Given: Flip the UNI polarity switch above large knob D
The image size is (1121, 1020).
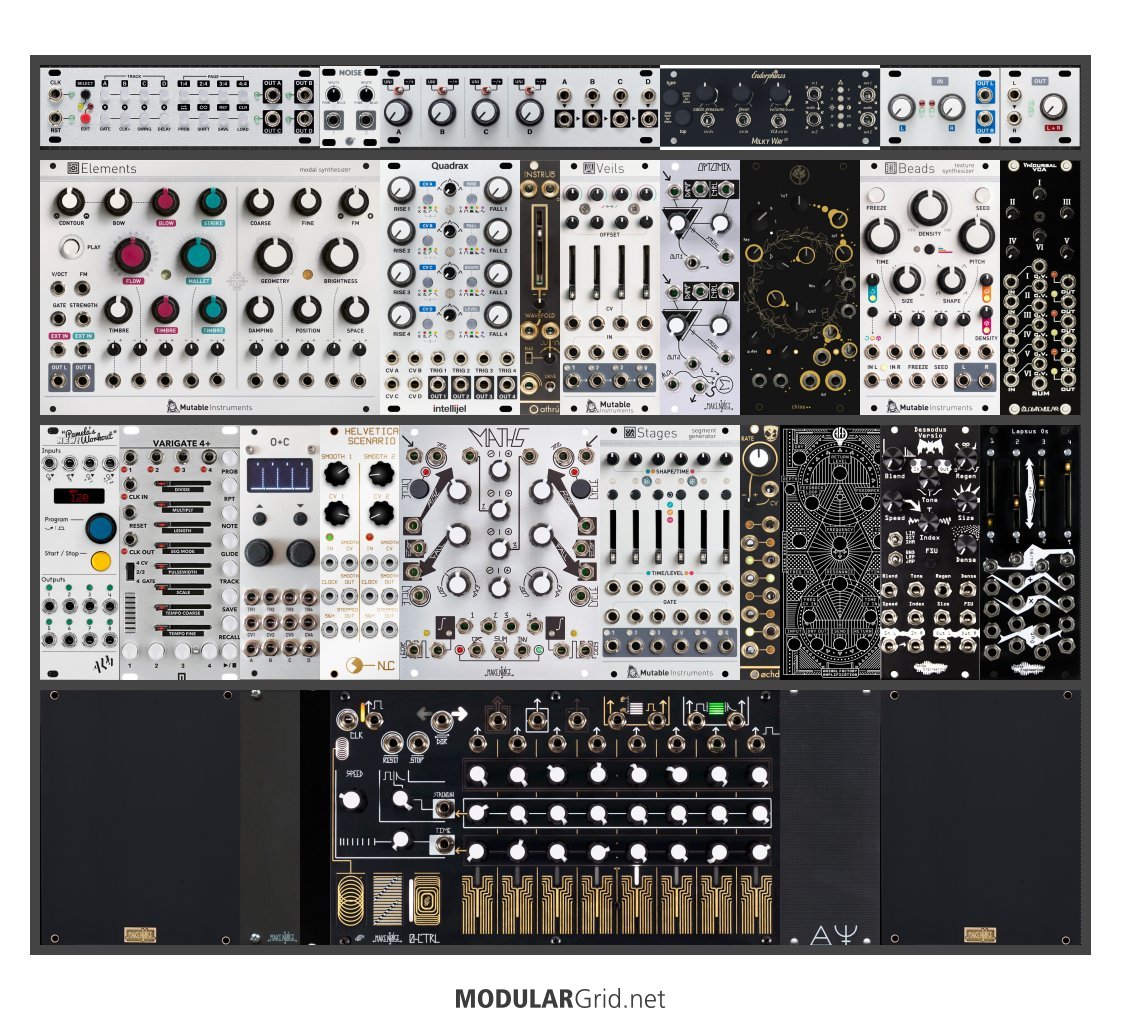Looking at the screenshot, I should point(530,91).
